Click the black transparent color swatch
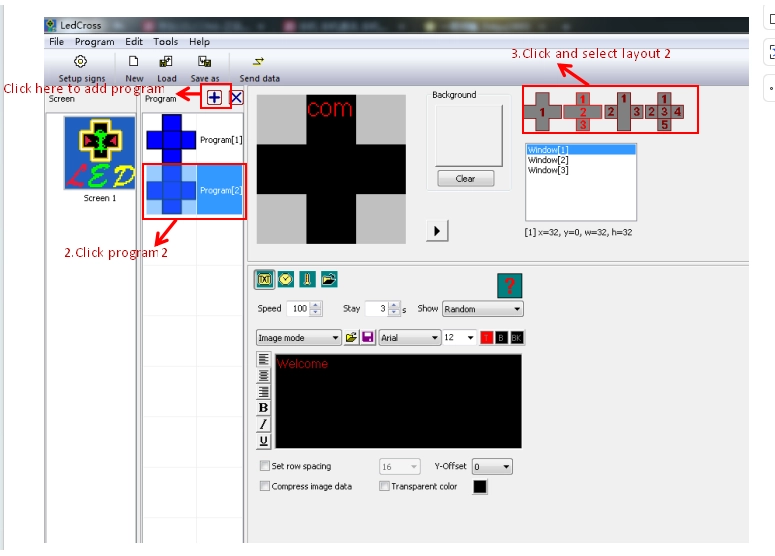 (x=480, y=487)
